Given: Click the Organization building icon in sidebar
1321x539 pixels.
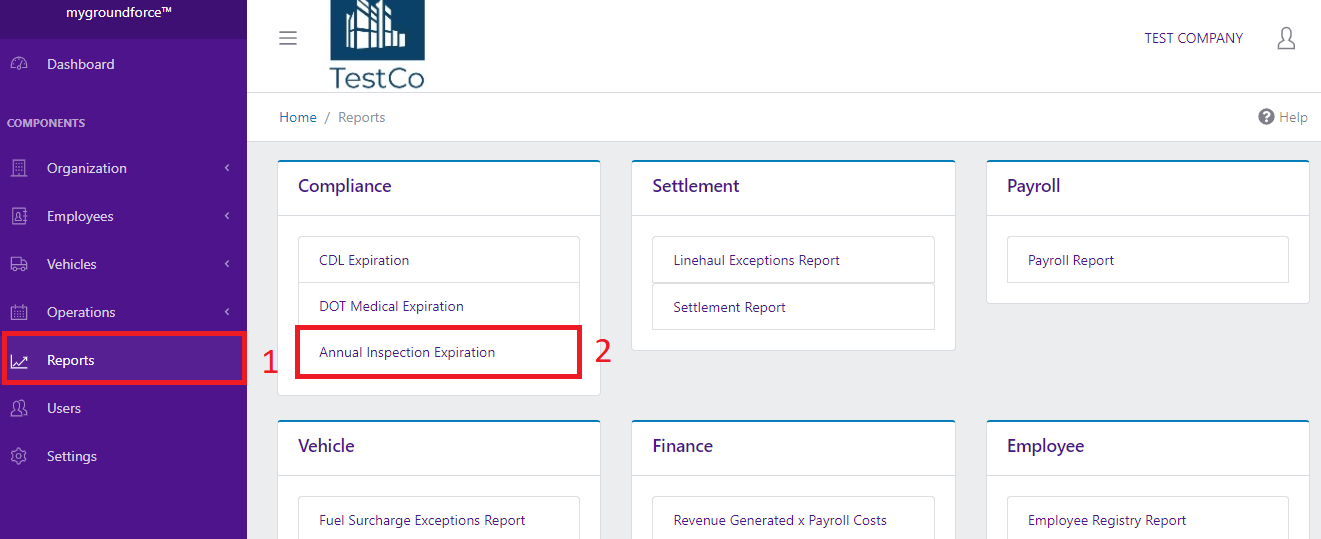Looking at the screenshot, I should coord(19,168).
